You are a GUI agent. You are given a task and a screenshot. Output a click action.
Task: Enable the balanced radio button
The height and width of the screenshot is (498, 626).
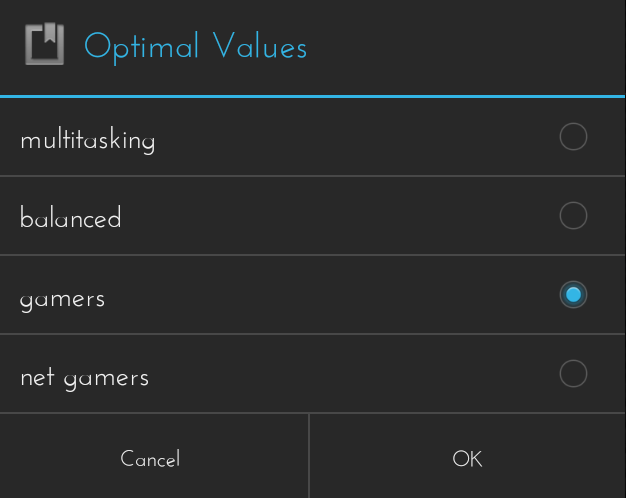pos(573,216)
